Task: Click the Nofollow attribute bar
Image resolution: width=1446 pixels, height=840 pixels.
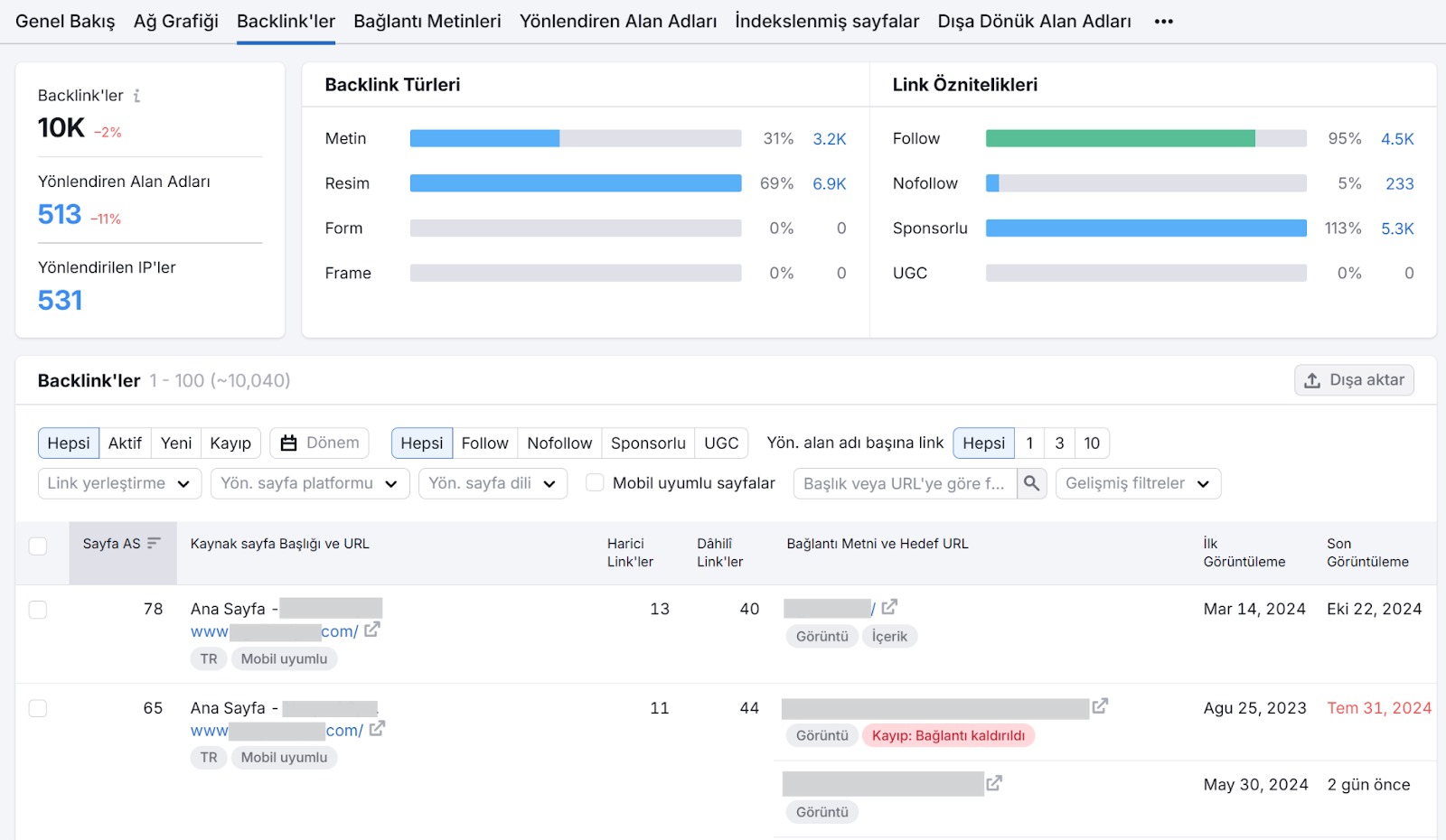Action: point(1146,183)
